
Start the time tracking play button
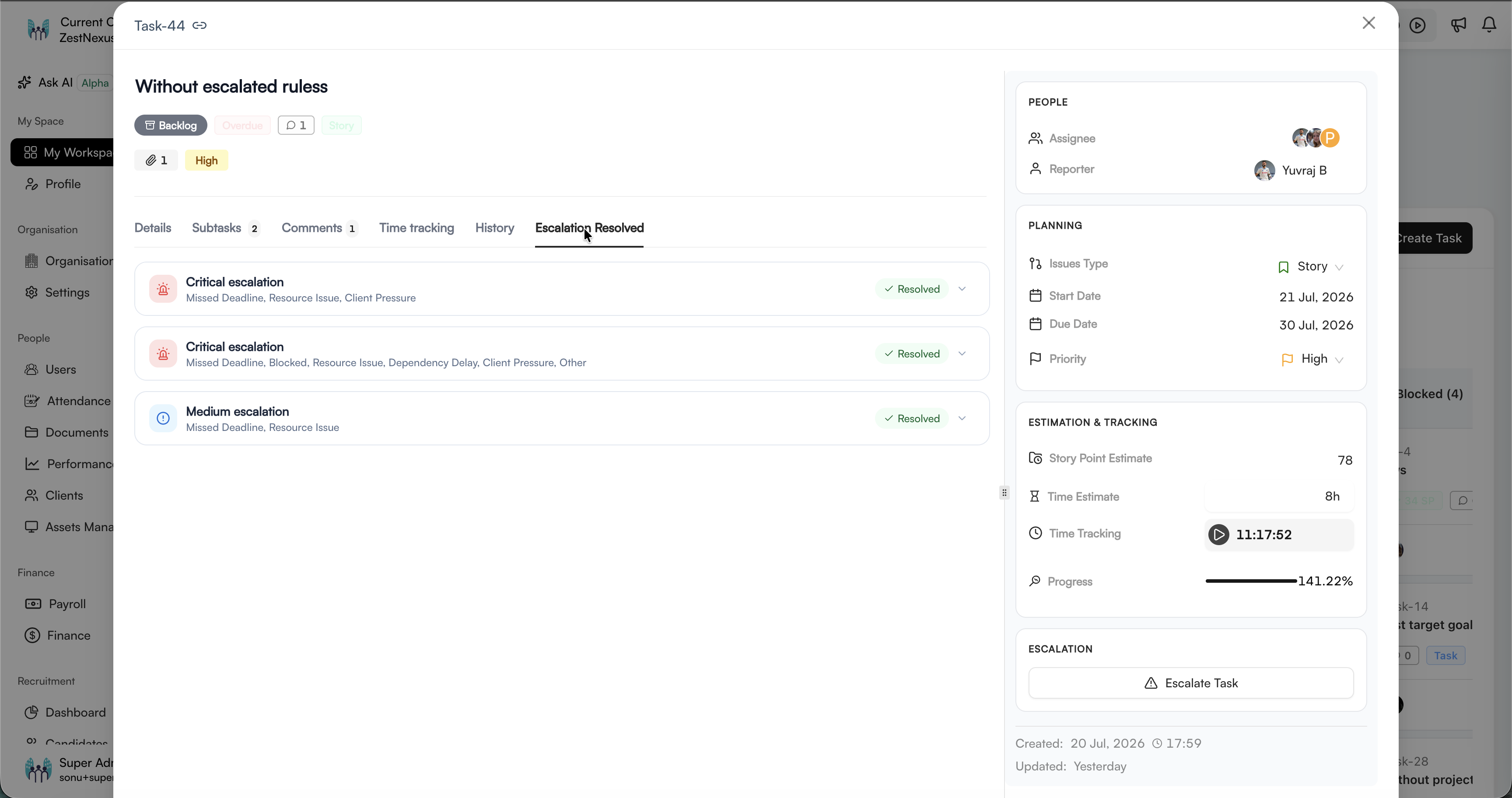point(1218,535)
